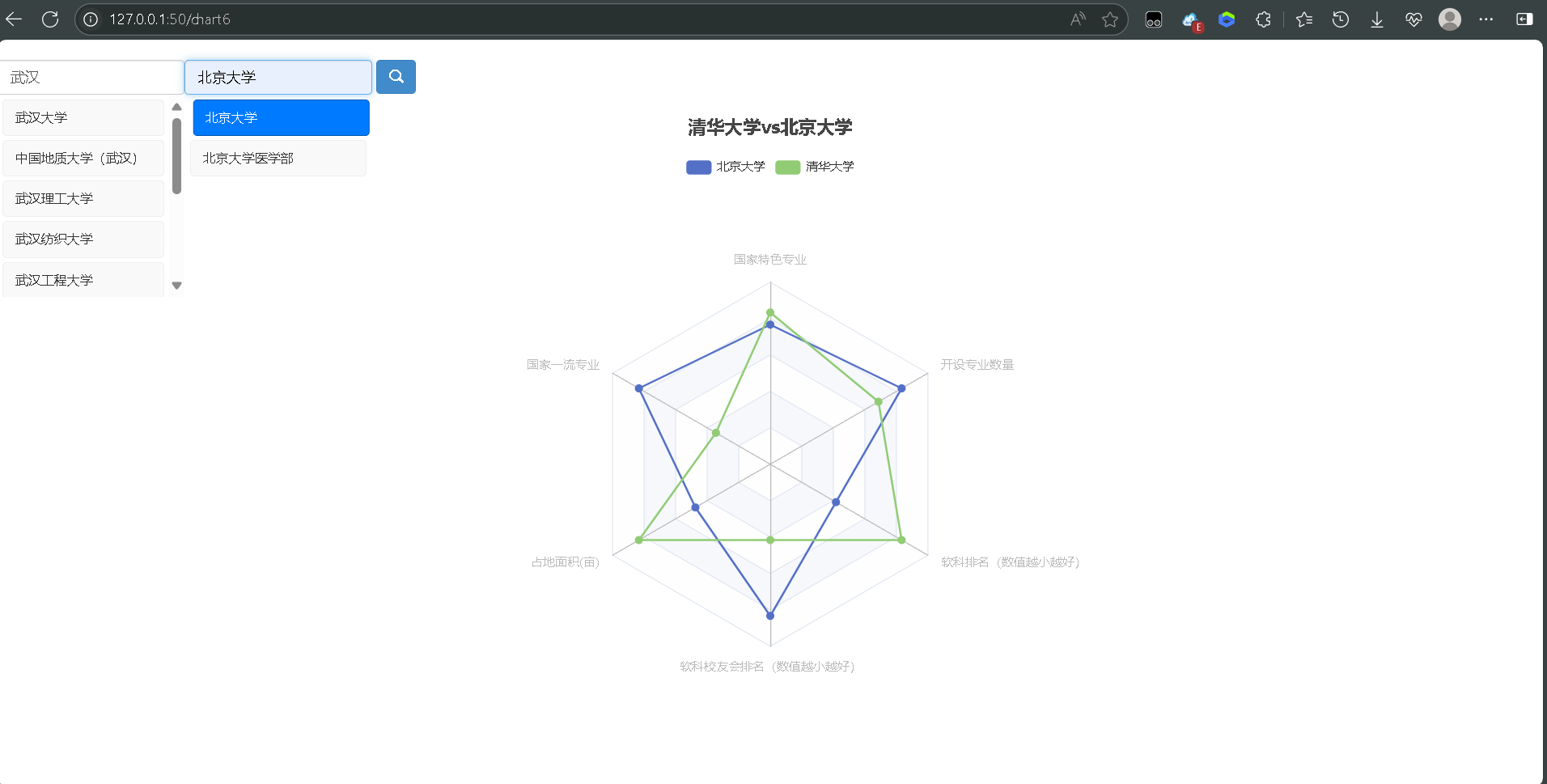Click the suggestion list scroll-down arrow
Viewport: 1547px width, 784px height.
[176, 286]
